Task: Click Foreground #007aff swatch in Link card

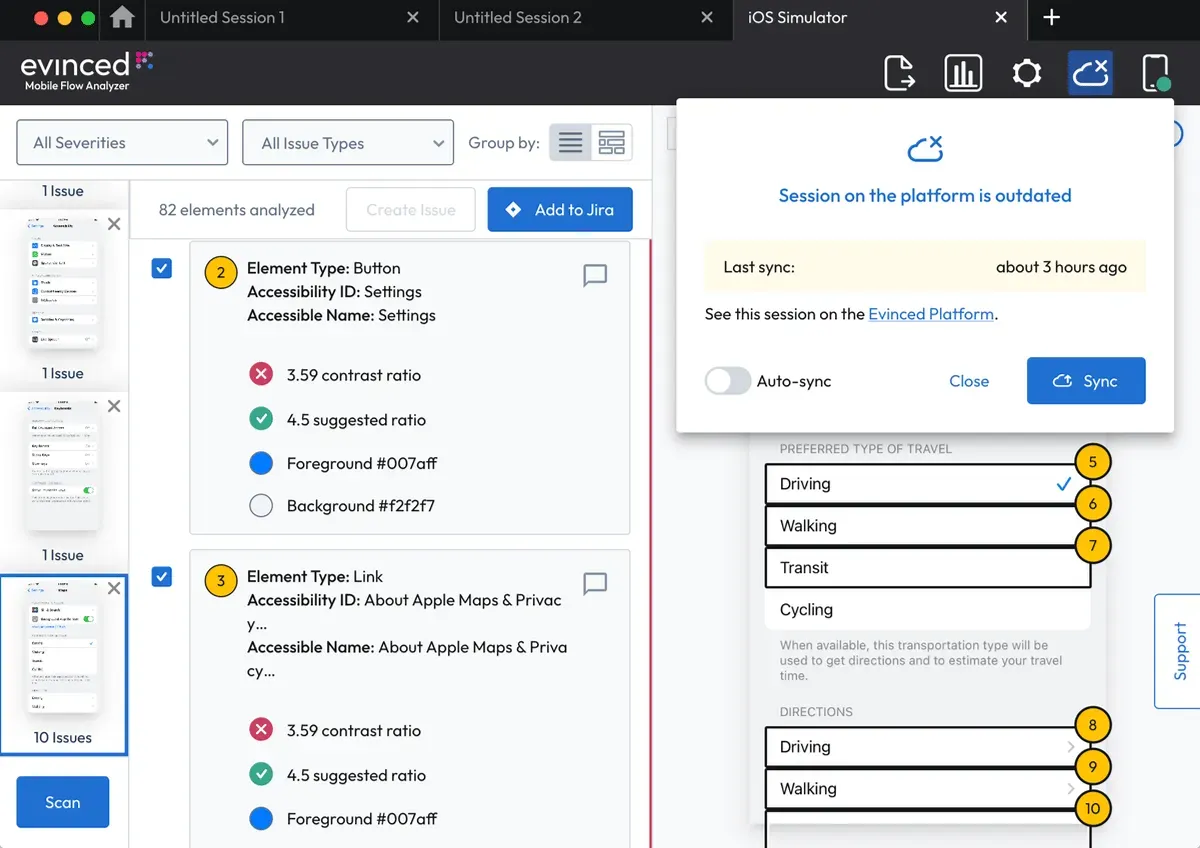Action: [x=261, y=819]
